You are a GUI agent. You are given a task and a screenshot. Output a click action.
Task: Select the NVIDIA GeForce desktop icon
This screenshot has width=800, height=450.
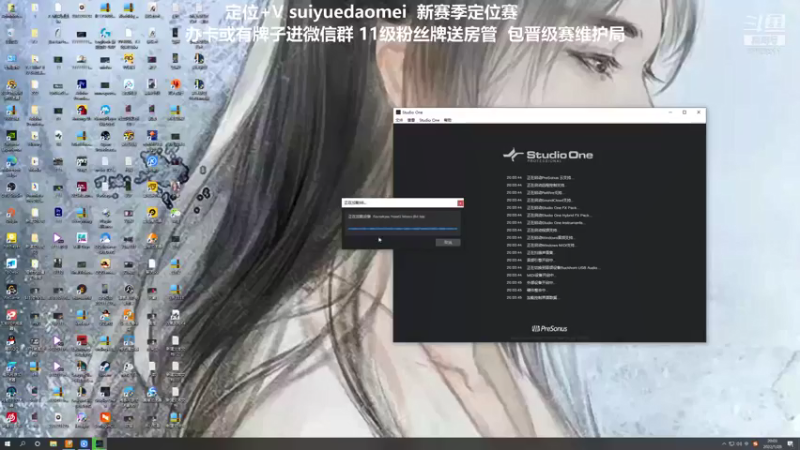(11, 139)
